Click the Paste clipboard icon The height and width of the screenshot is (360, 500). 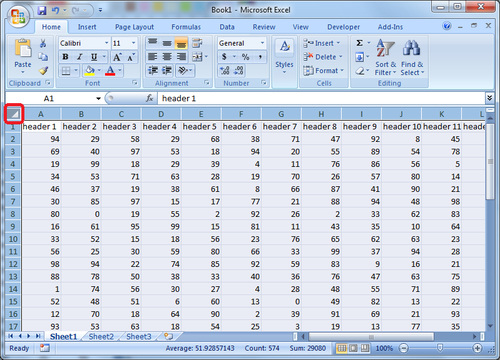click(23, 49)
